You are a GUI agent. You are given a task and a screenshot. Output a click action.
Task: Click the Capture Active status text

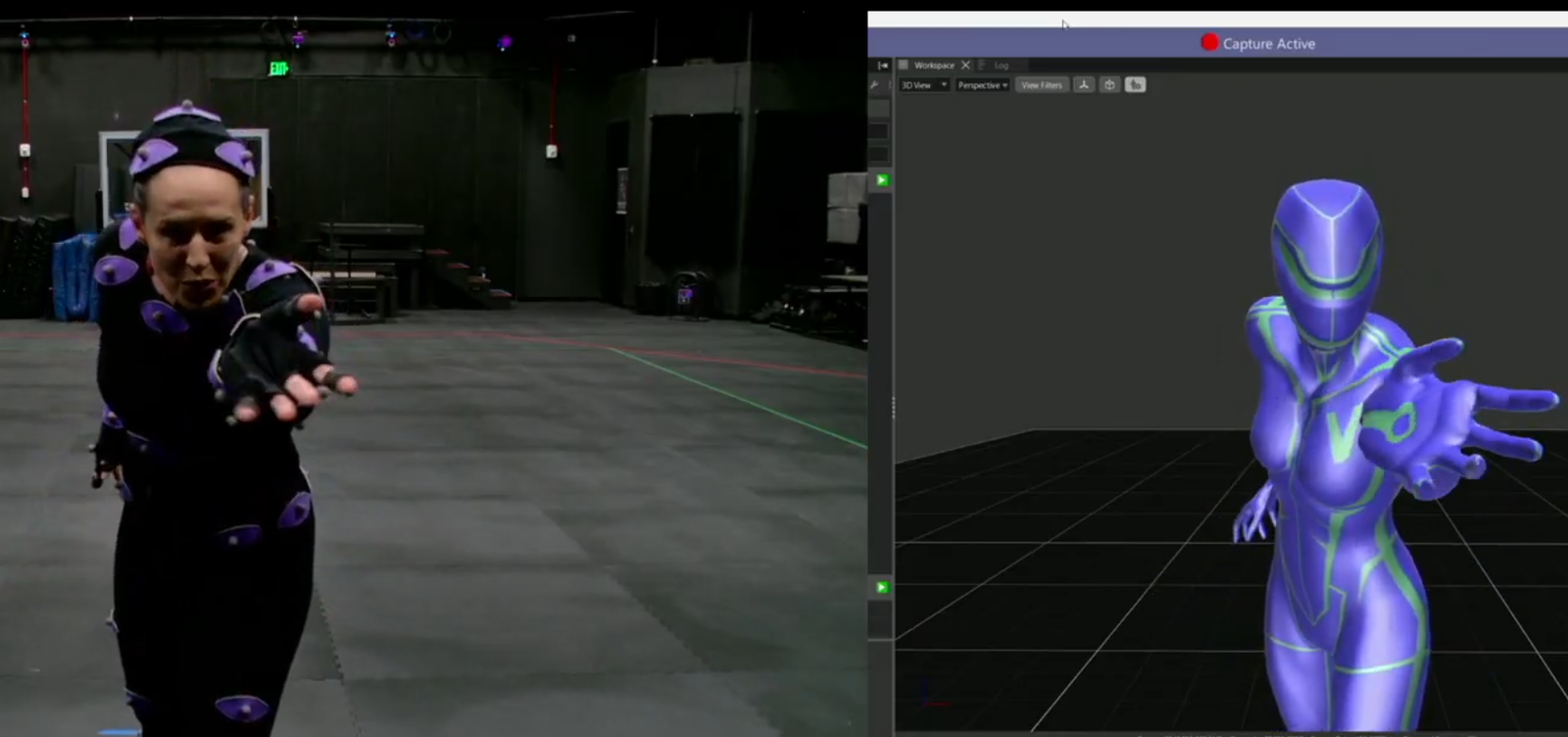point(1268,44)
